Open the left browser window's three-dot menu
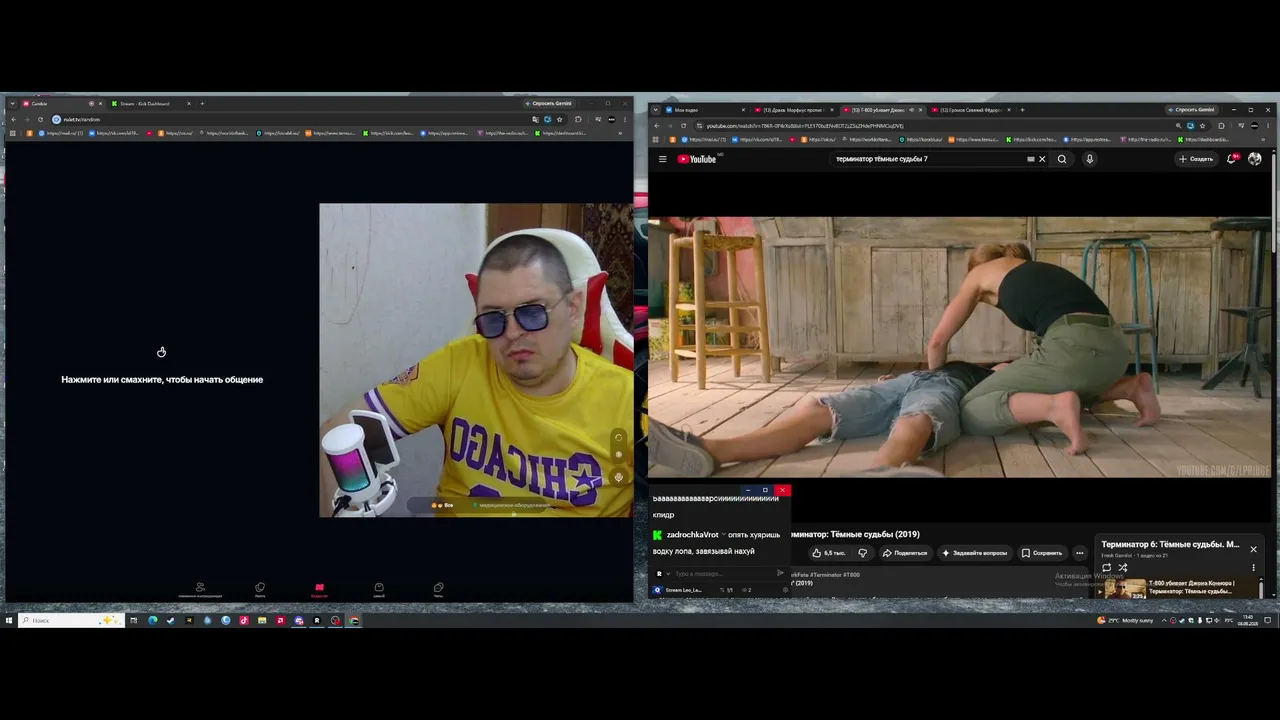Viewport: 1280px width, 720px height. (625, 120)
